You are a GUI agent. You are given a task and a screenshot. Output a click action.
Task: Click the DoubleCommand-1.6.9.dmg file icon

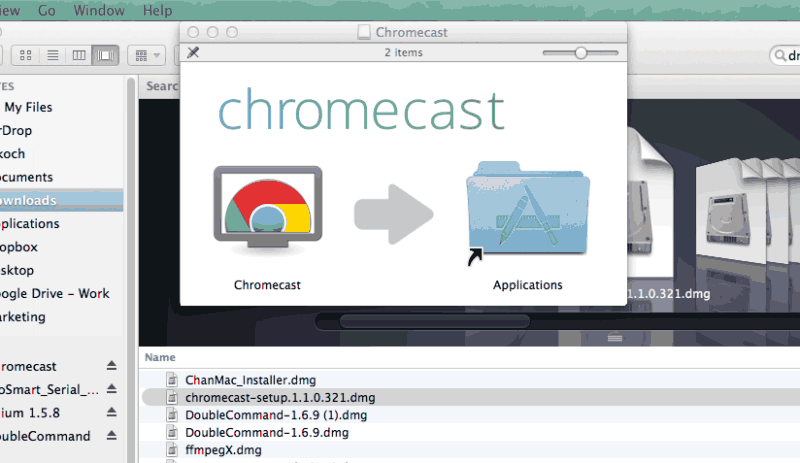pos(172,432)
